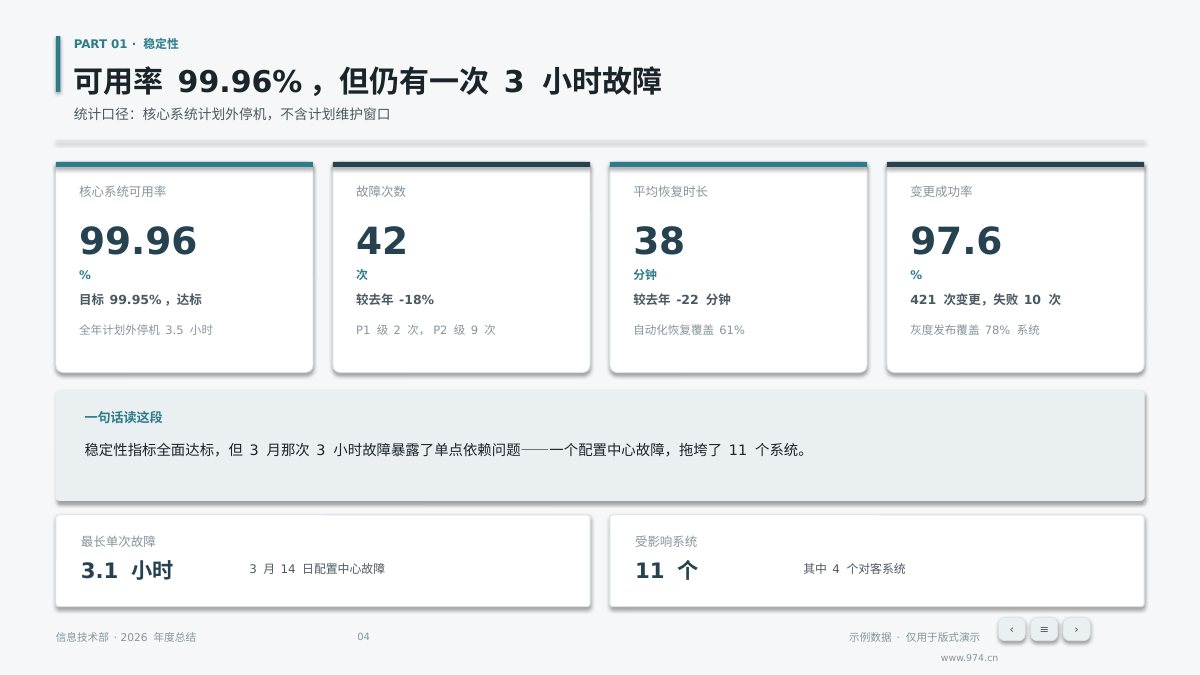
Task: Select the value '3.1 小时'
Action: click(x=127, y=570)
